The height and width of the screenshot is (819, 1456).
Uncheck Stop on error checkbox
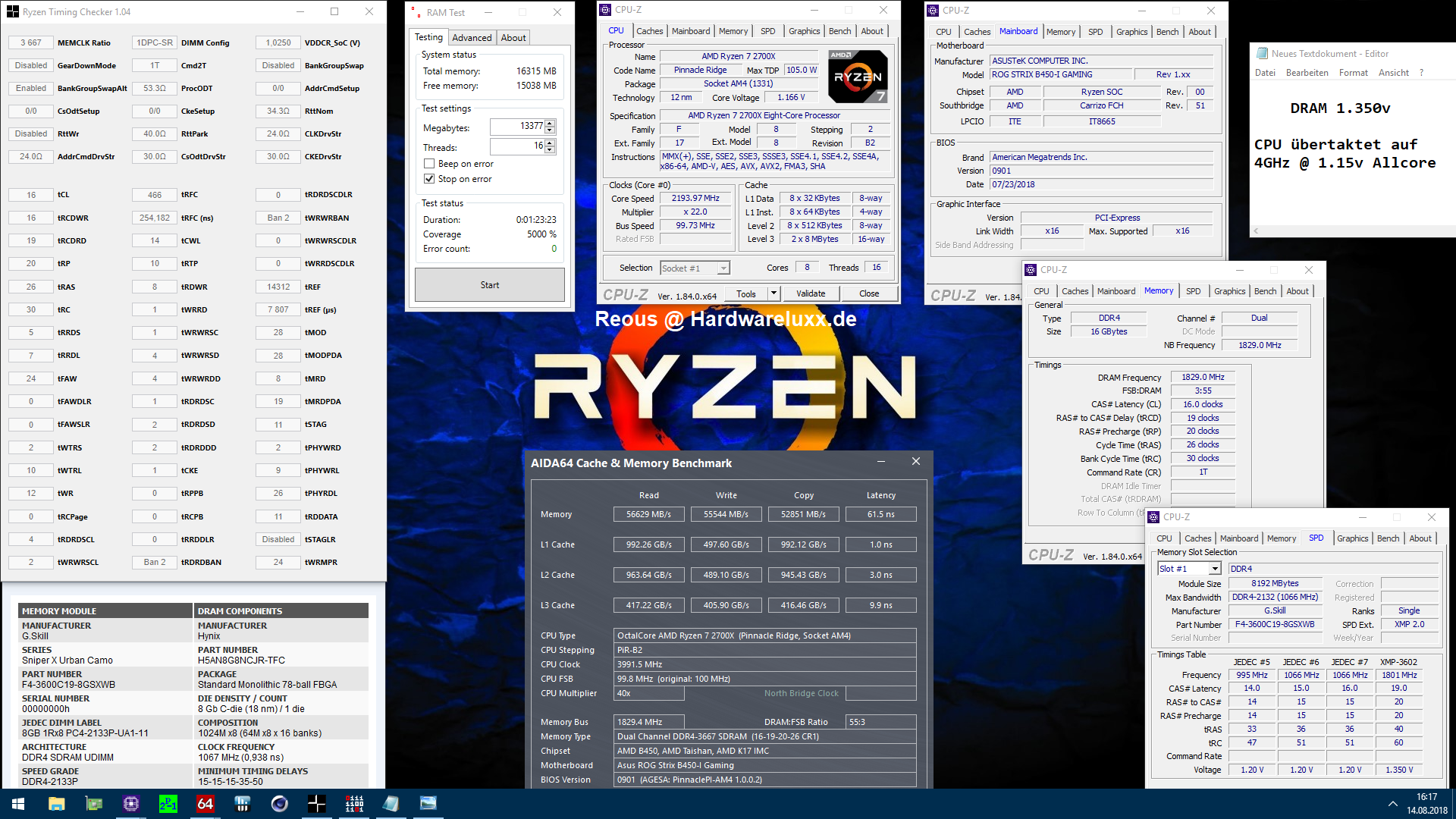pos(429,179)
